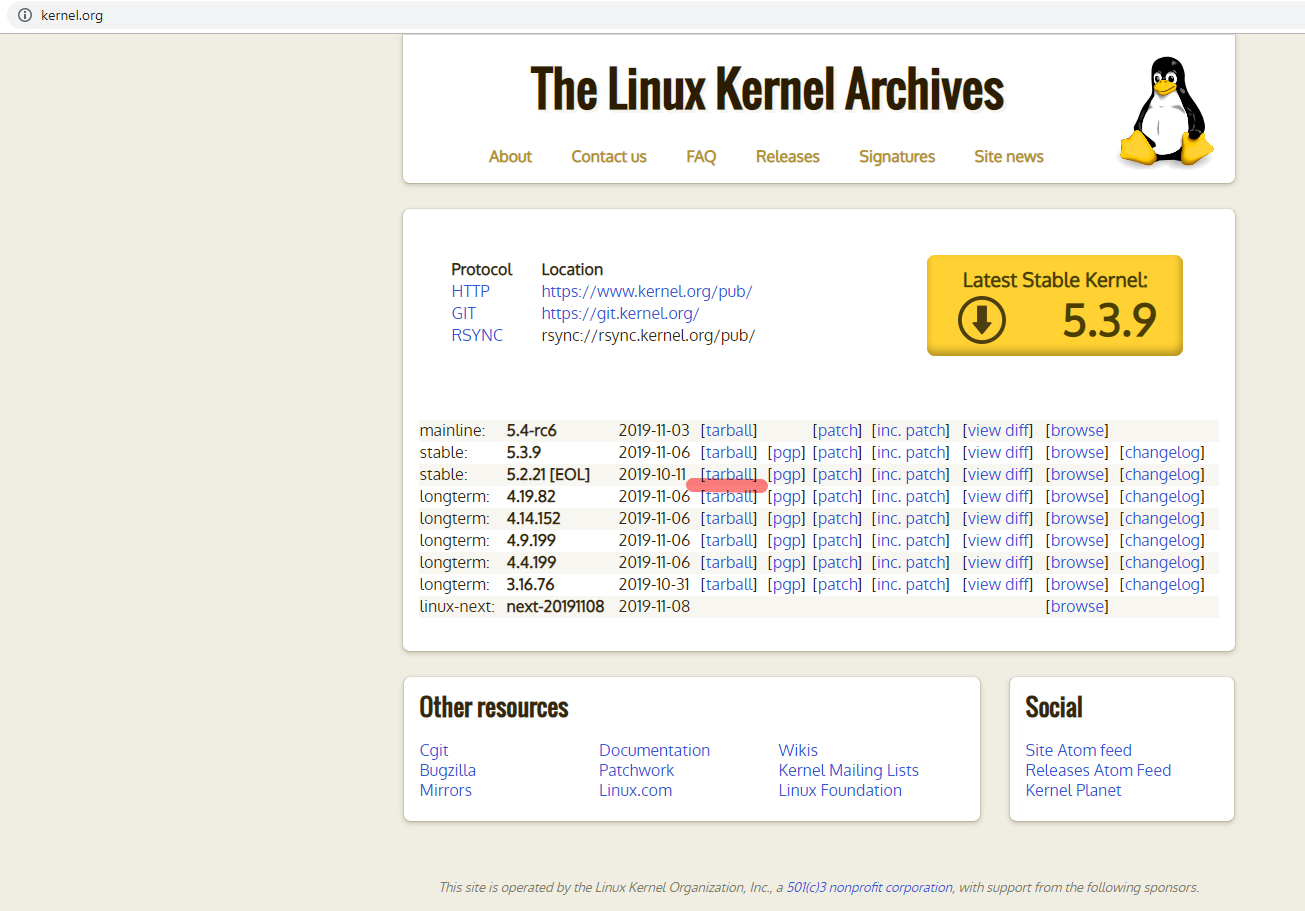Screen dimensions: 1305x911
Task: Click the kernel.org address bar URL
Action: tap(72, 15)
